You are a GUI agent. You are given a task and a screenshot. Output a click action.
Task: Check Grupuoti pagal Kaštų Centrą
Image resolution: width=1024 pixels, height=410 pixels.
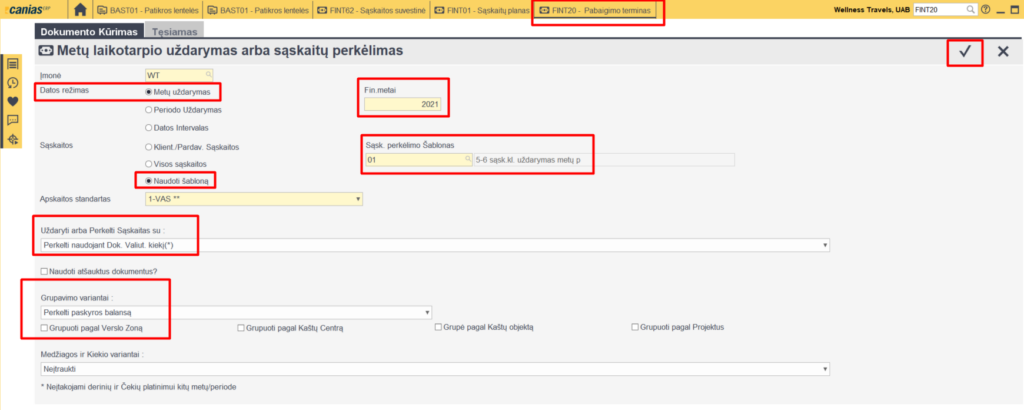[x=241, y=327]
